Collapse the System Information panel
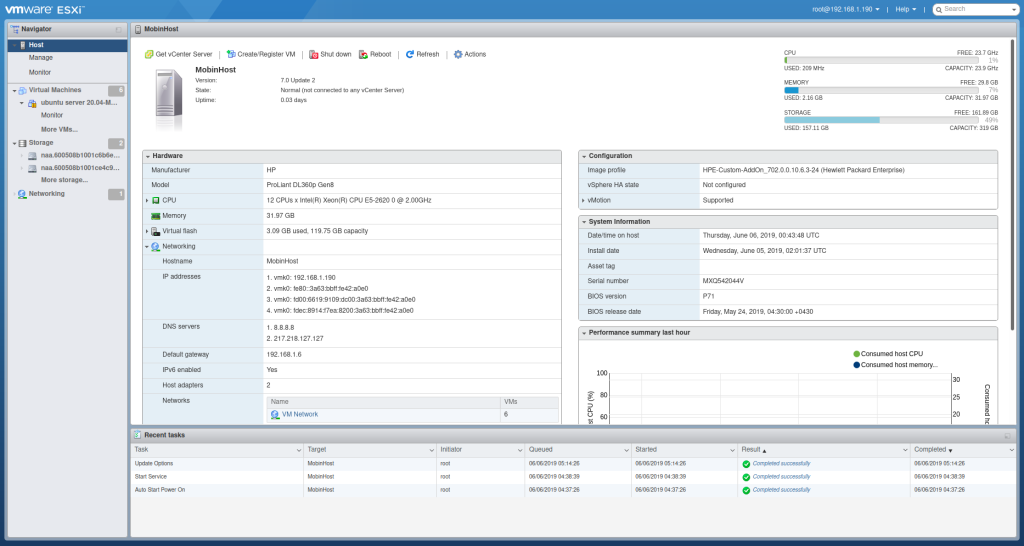Image resolution: width=1024 pixels, height=546 pixels. tap(584, 222)
